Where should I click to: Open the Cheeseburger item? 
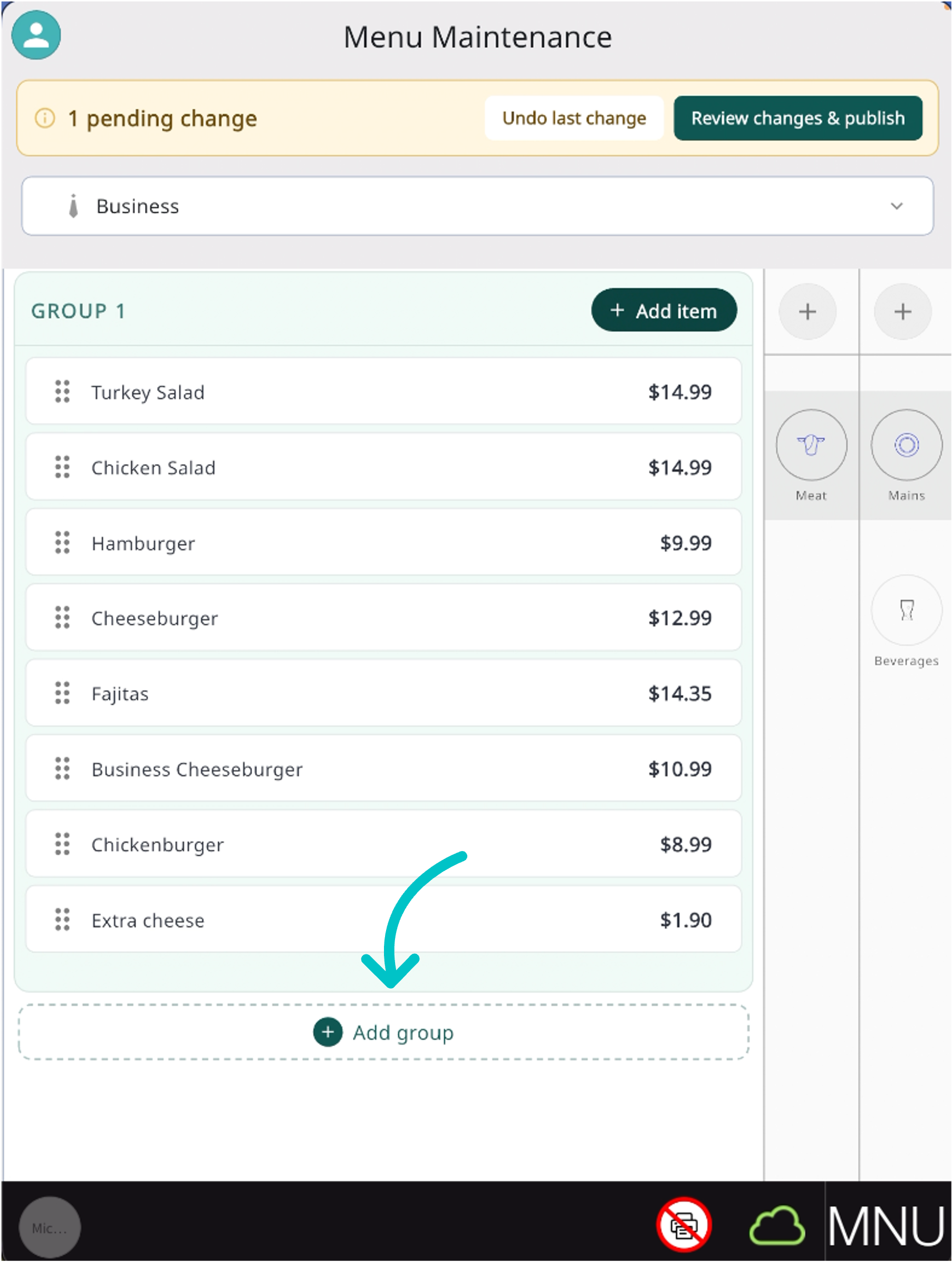(383, 618)
